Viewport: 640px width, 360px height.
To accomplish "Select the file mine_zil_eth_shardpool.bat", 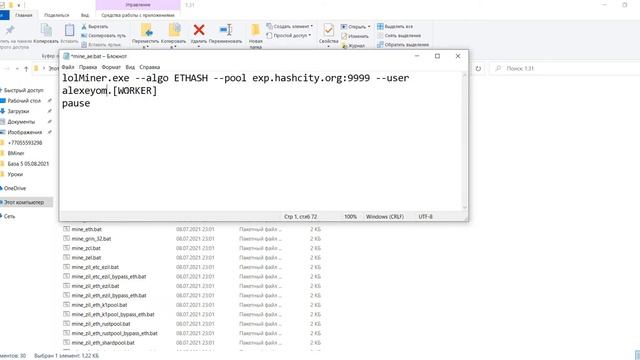I will pos(103,343).
